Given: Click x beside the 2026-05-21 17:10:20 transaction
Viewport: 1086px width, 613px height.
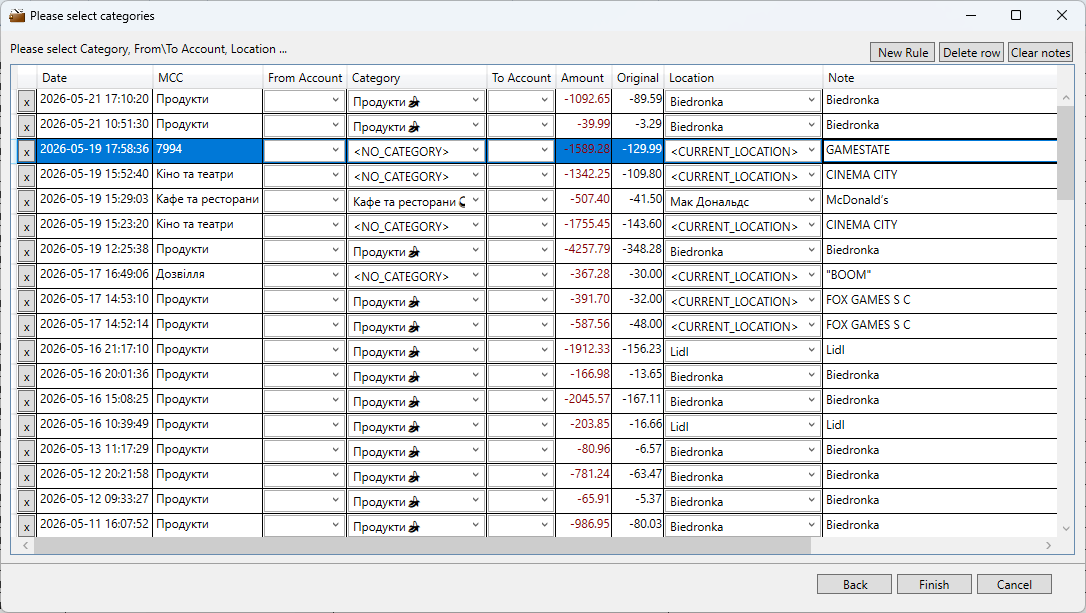Looking at the screenshot, I should (26, 102).
